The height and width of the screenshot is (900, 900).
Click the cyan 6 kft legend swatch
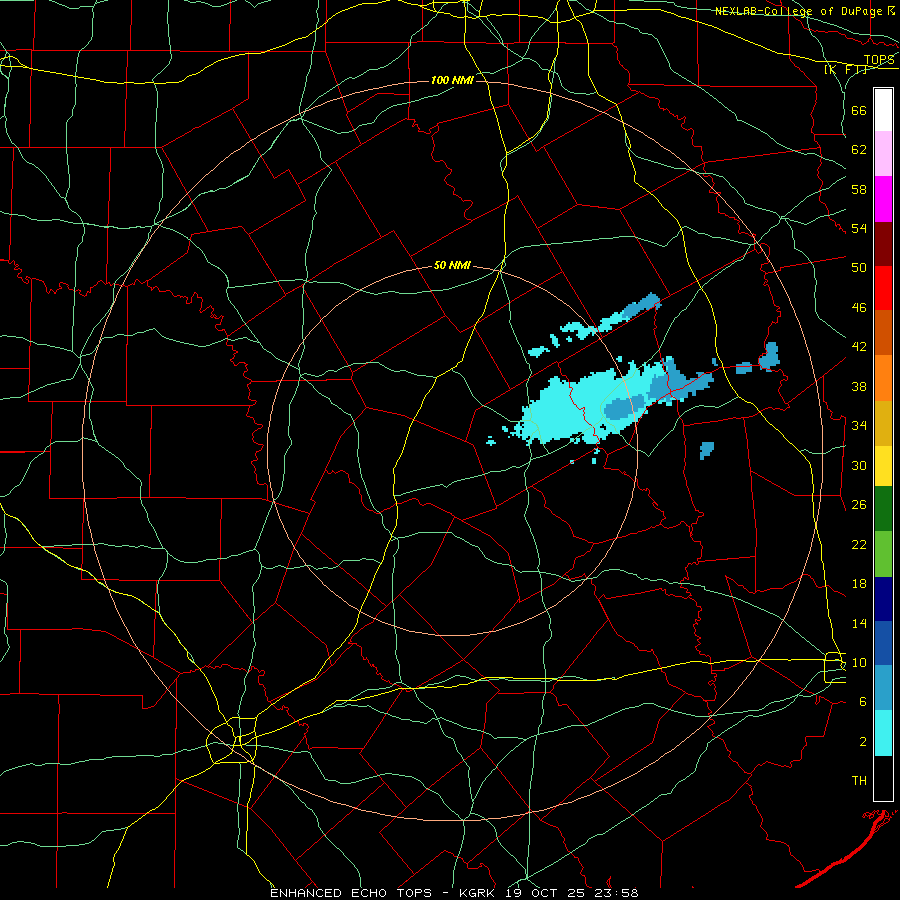pos(883,733)
